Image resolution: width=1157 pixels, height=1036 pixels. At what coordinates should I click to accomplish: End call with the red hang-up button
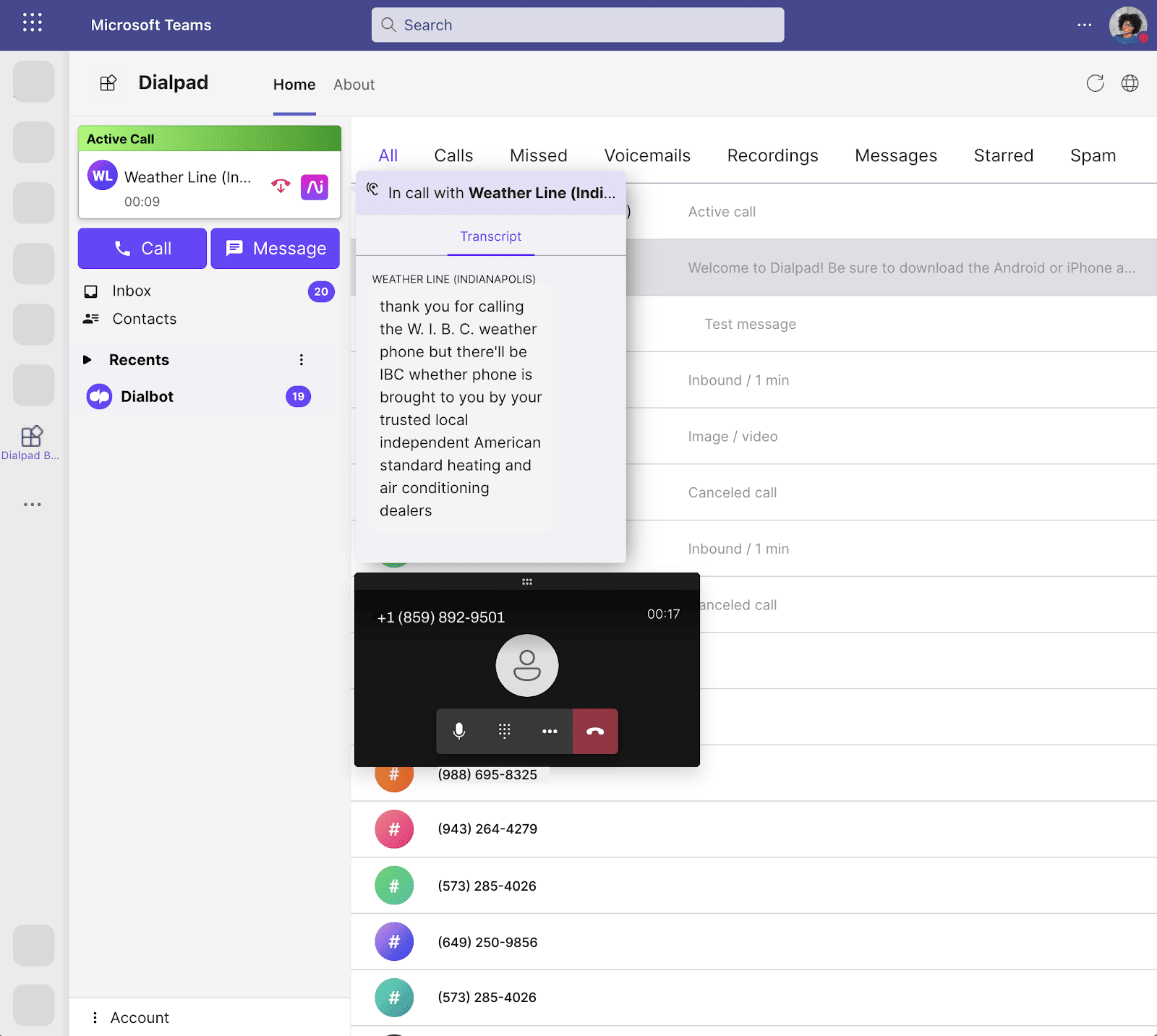tap(595, 731)
